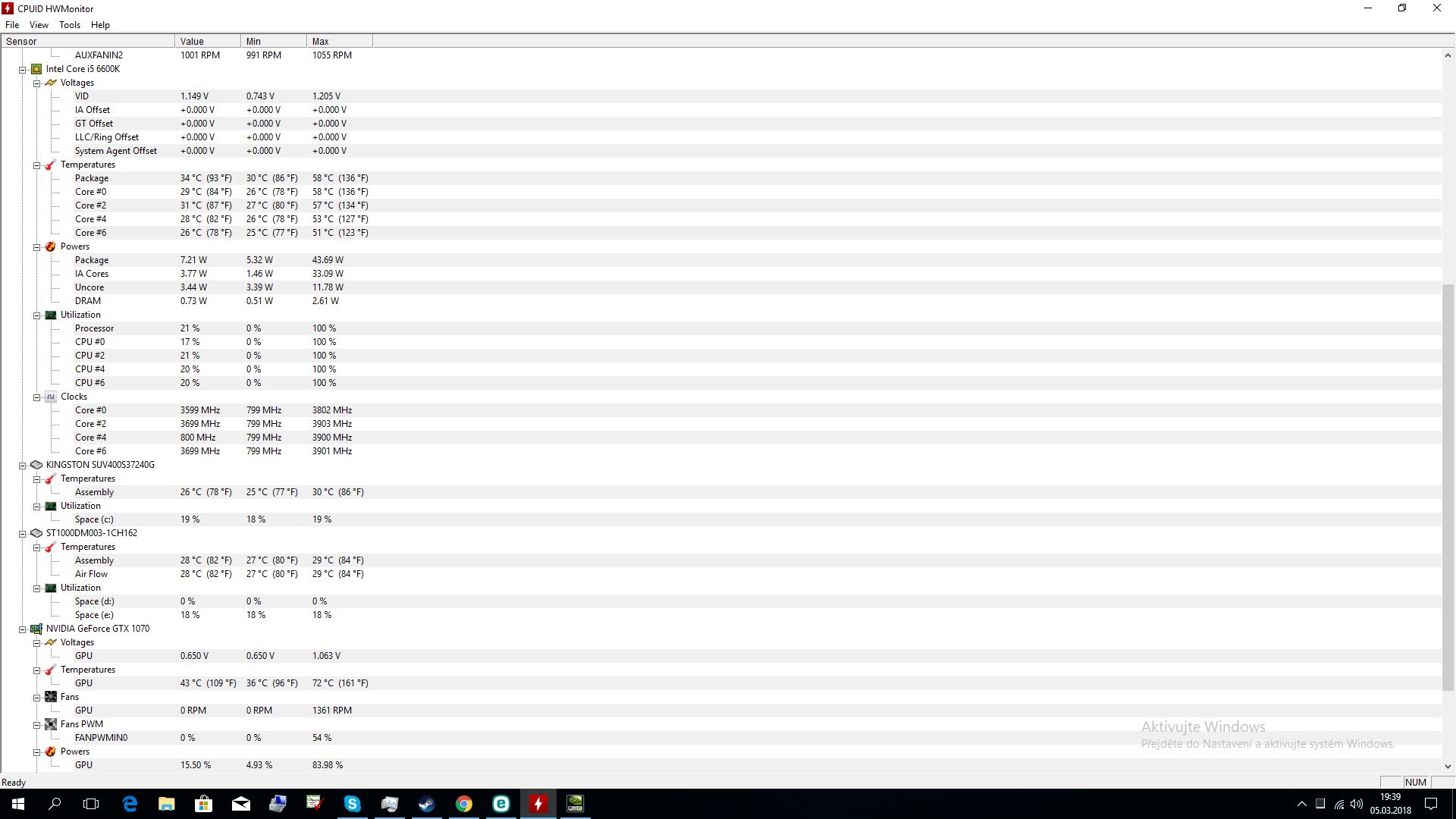Select the CPU Package temperature row
This screenshot has height=819, width=1456.
click(92, 178)
